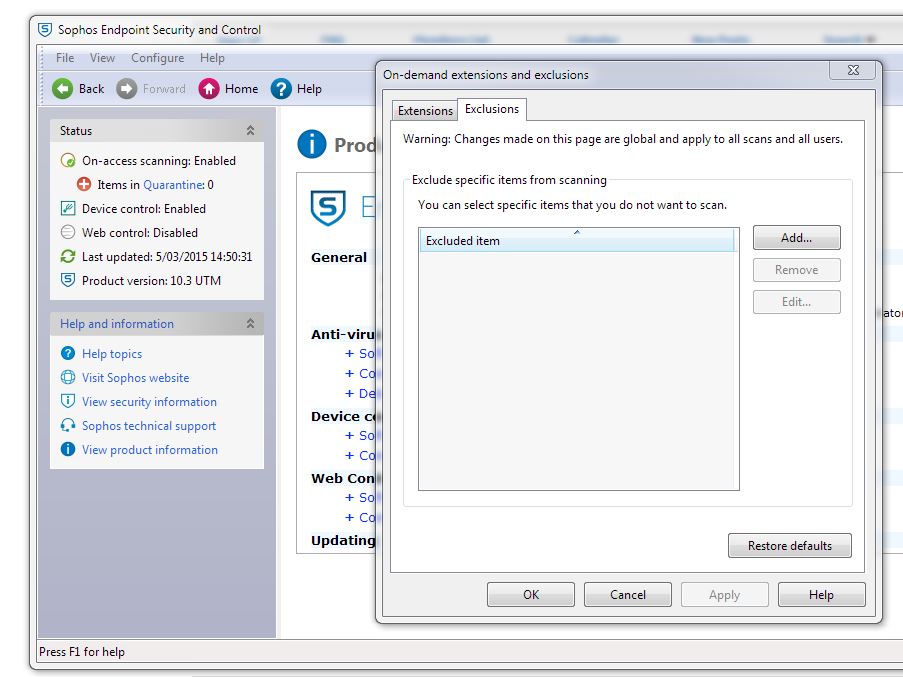This screenshot has height=677, width=903.
Task: Click 'Web control: Disabled' status text
Action: [139, 233]
